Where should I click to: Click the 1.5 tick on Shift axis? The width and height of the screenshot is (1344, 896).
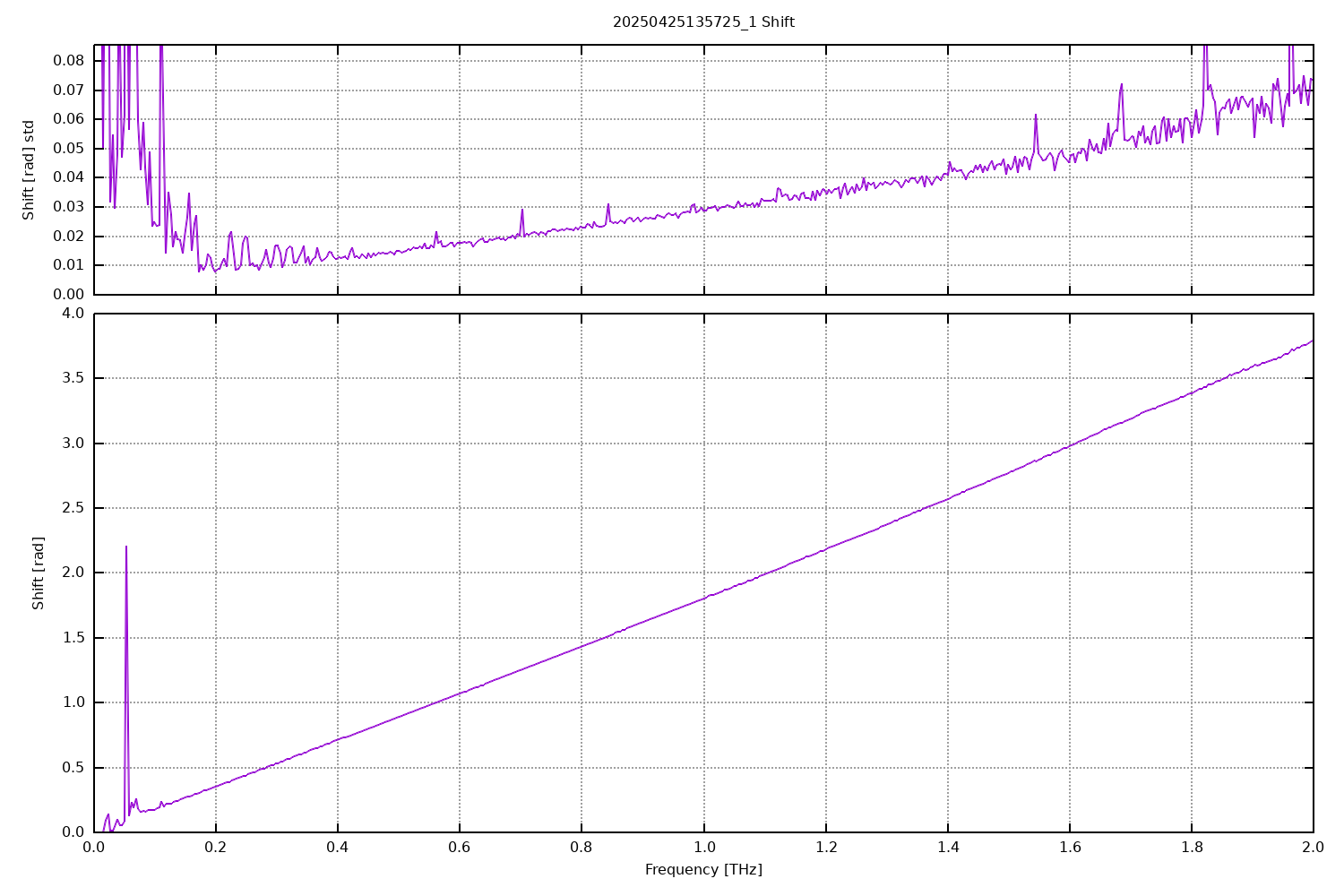tap(73, 638)
